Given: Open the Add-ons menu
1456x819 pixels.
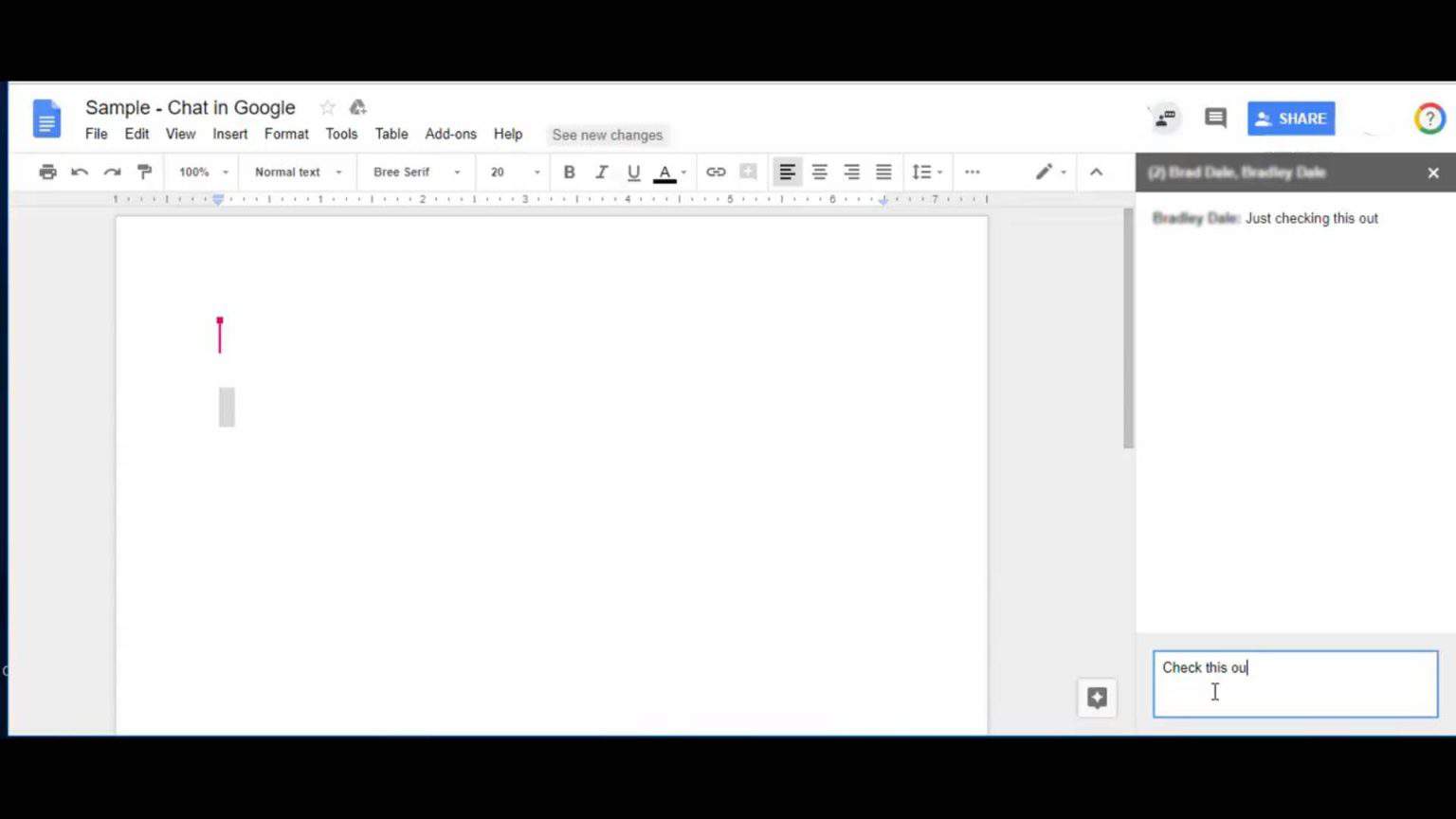Looking at the screenshot, I should pyautogui.click(x=450, y=134).
